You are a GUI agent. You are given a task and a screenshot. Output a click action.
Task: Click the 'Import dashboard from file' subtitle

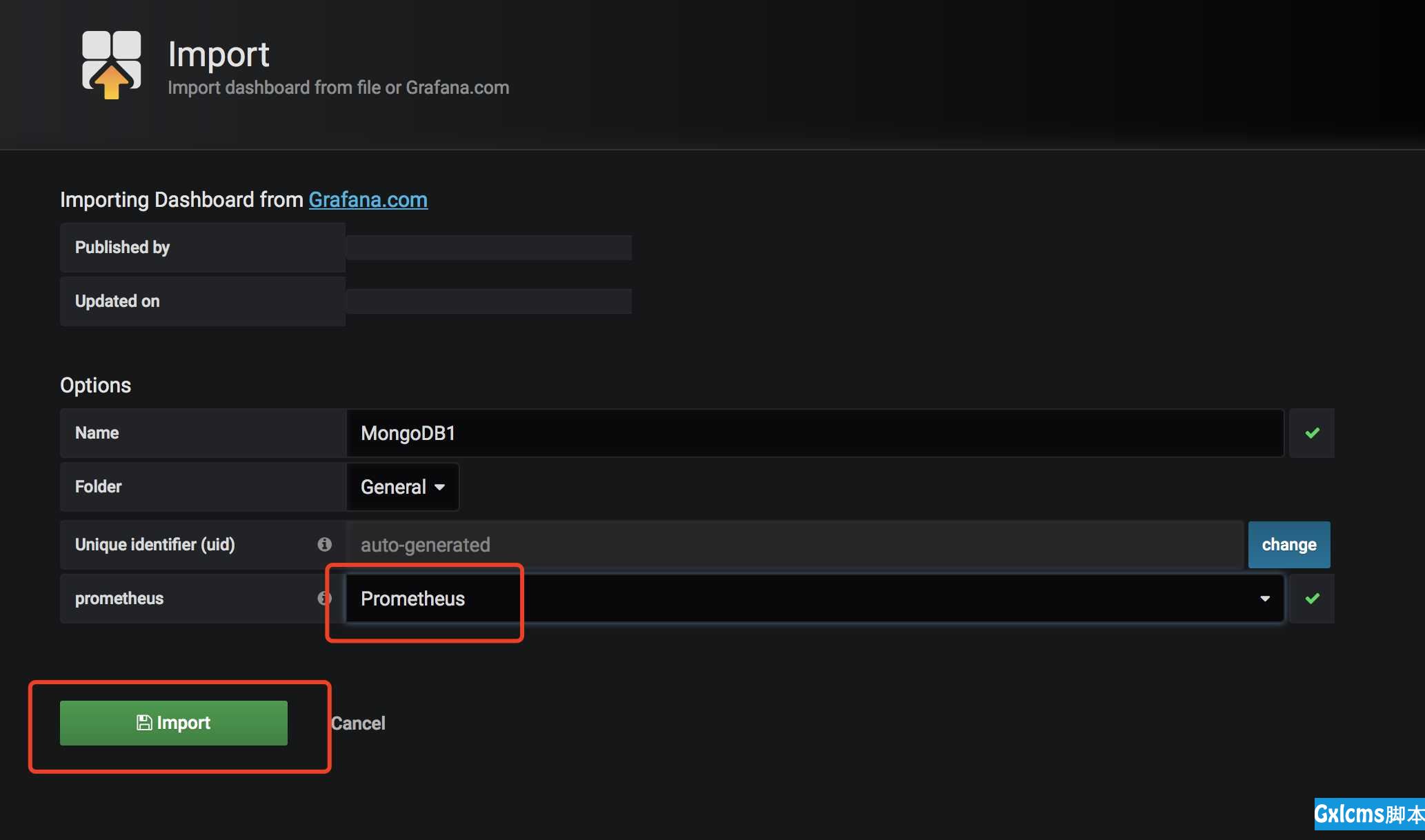point(339,88)
